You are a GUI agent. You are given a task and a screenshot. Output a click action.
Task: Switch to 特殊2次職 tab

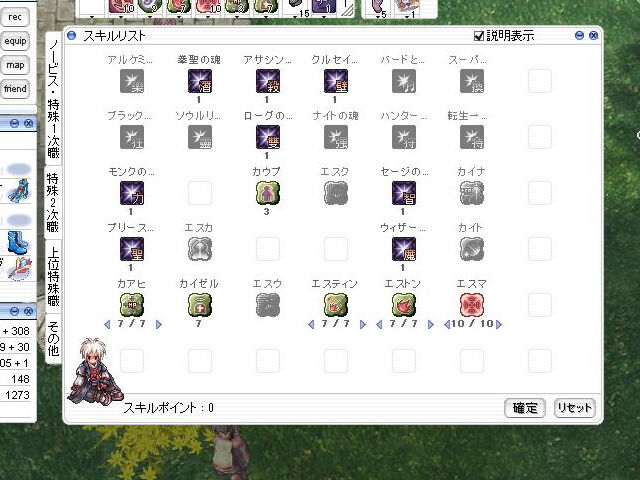tap(53, 202)
